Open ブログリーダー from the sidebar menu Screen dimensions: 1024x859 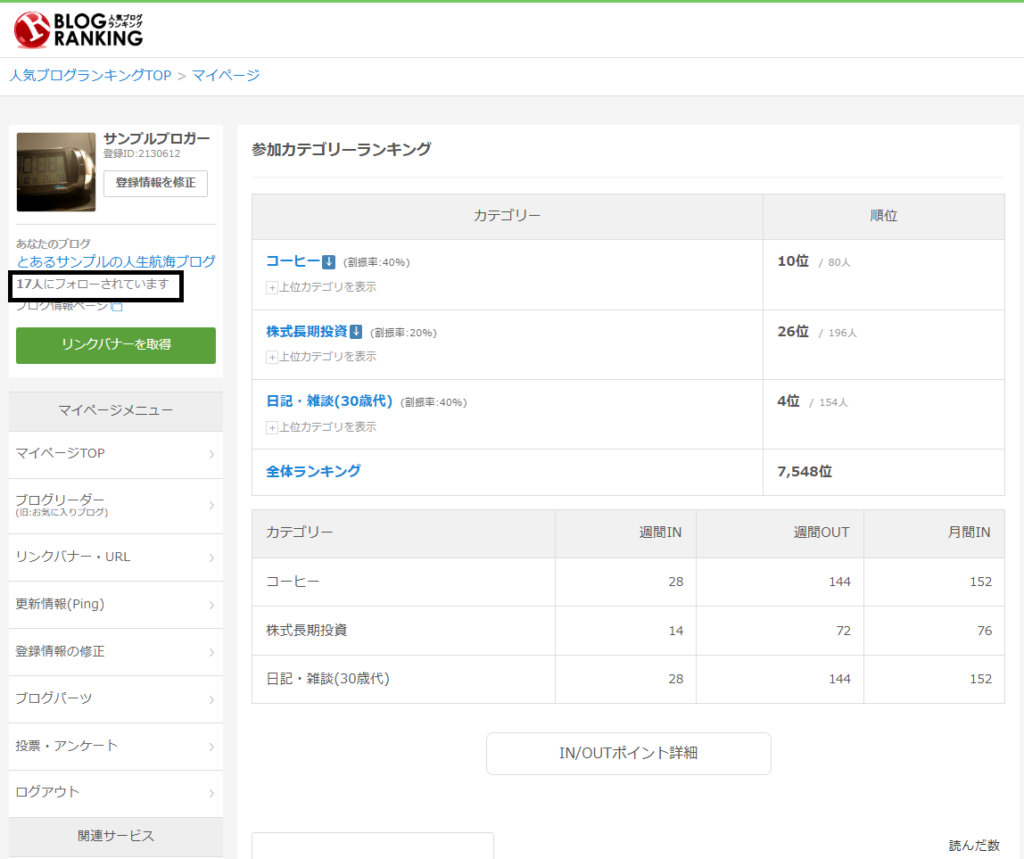click(116, 504)
